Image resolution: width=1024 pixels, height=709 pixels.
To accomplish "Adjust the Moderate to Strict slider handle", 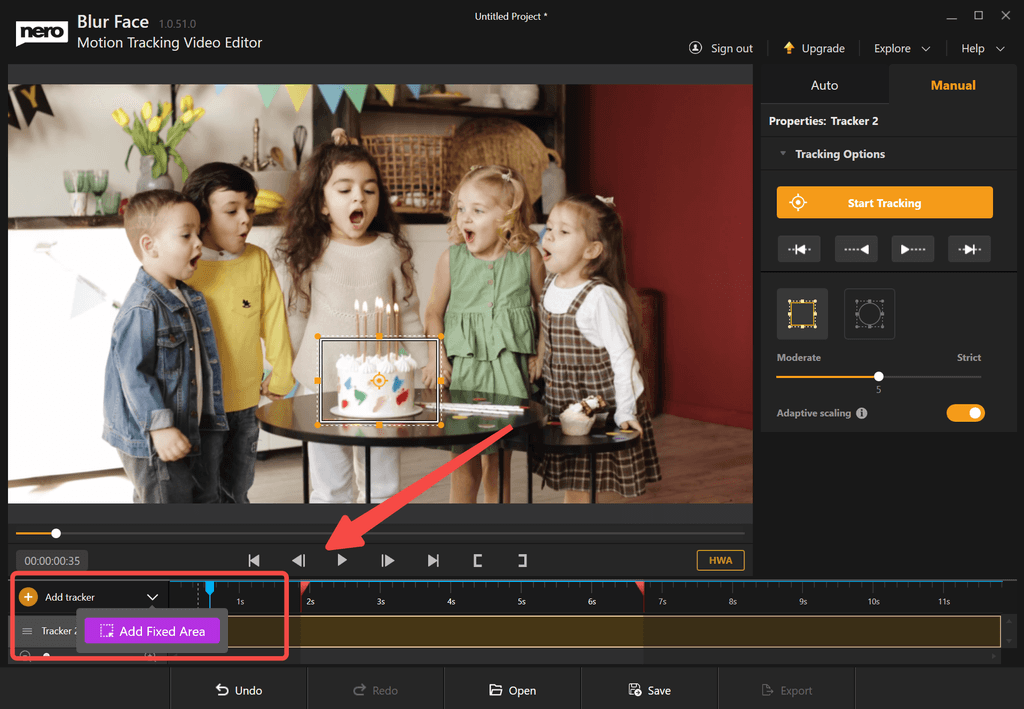I will (878, 377).
